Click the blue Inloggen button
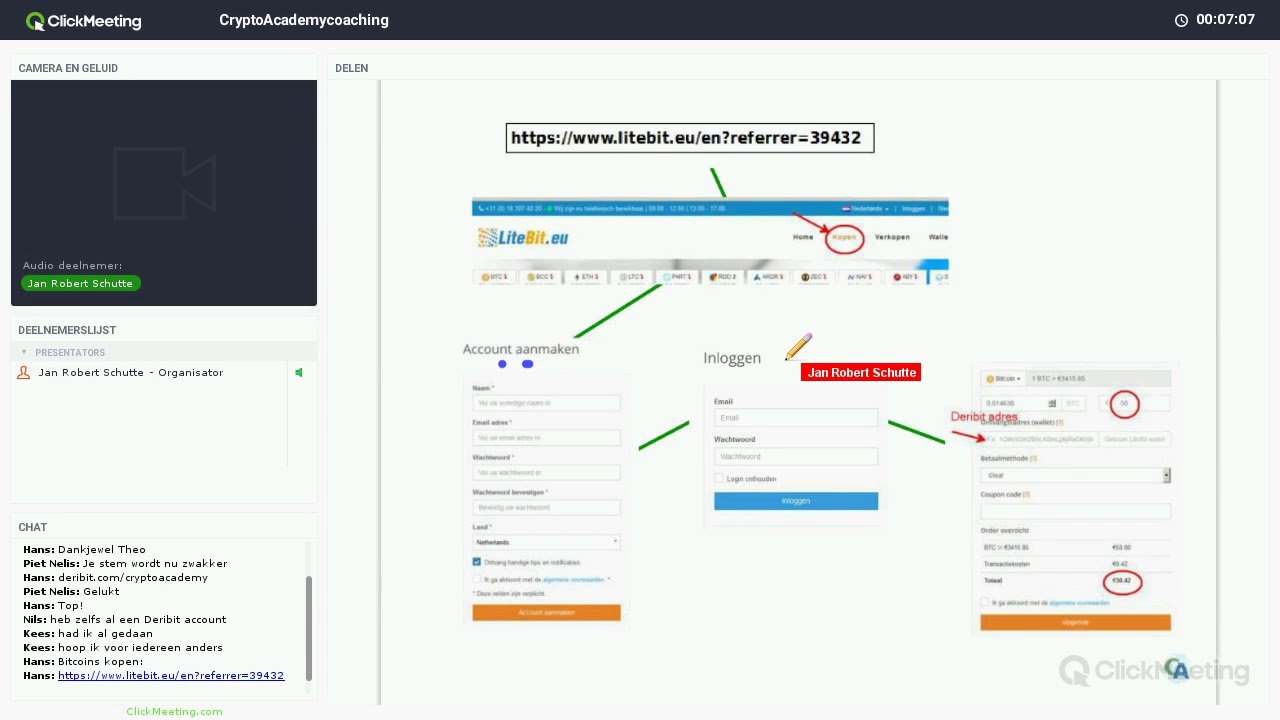This screenshot has width=1280, height=720. tap(796, 501)
